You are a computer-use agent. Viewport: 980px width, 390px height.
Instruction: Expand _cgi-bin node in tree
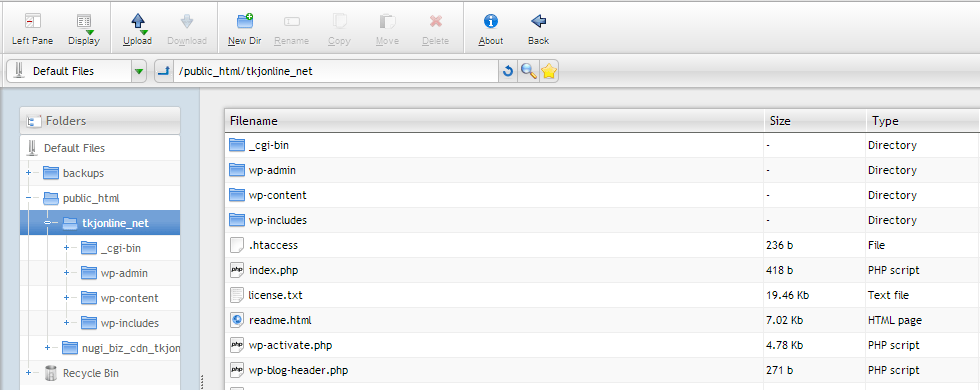click(x=66, y=248)
